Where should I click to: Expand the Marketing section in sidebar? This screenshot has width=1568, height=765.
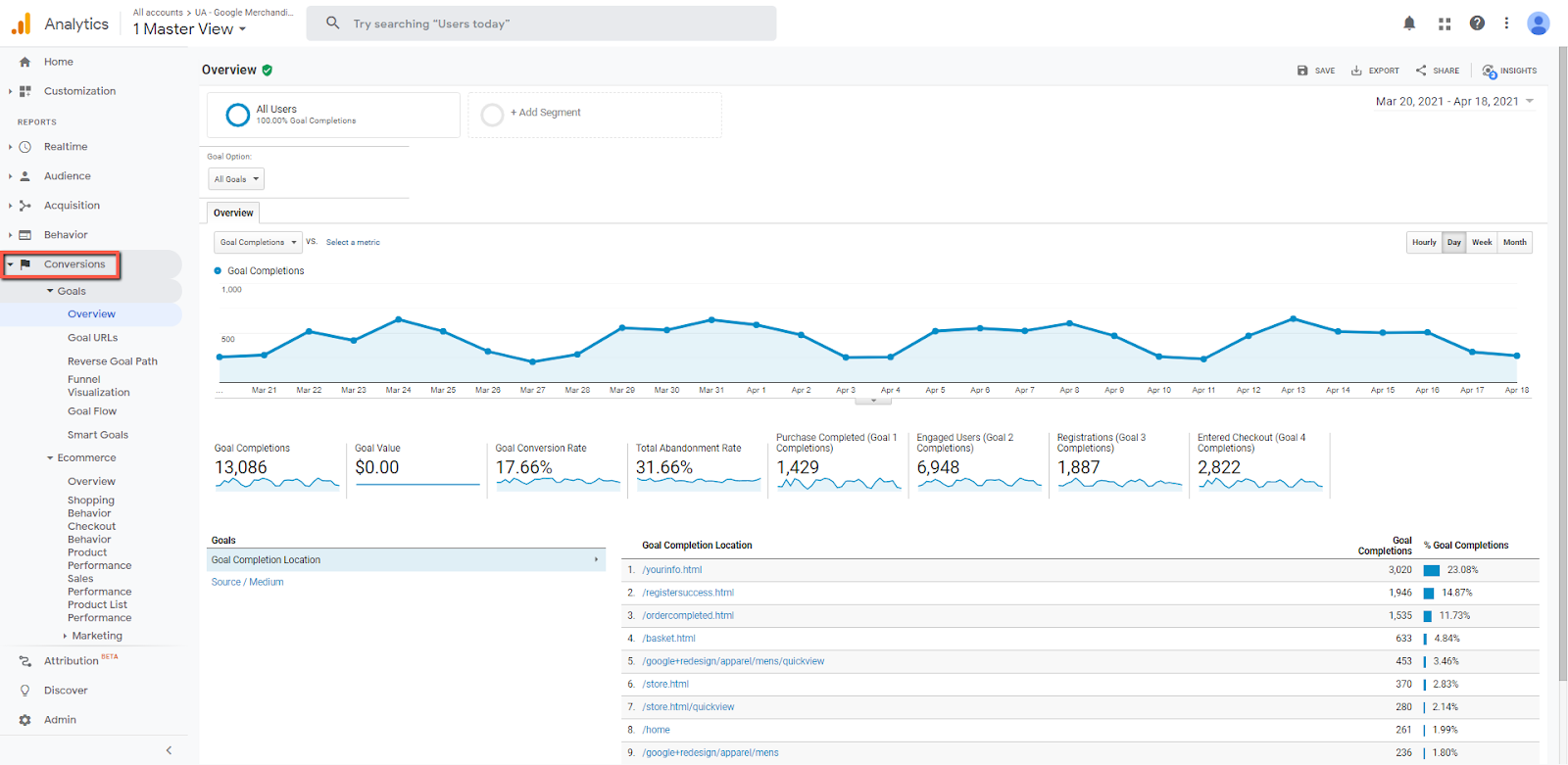tap(65, 637)
